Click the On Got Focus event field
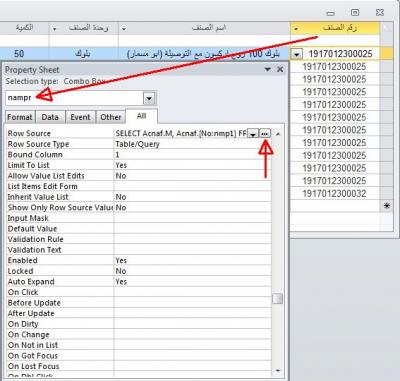 tap(192, 356)
